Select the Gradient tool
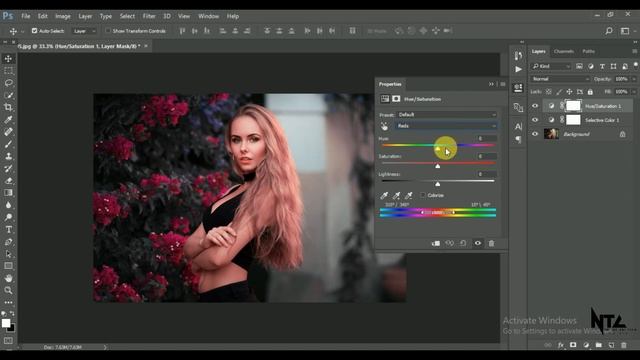The width and height of the screenshot is (640, 360). click(8, 193)
